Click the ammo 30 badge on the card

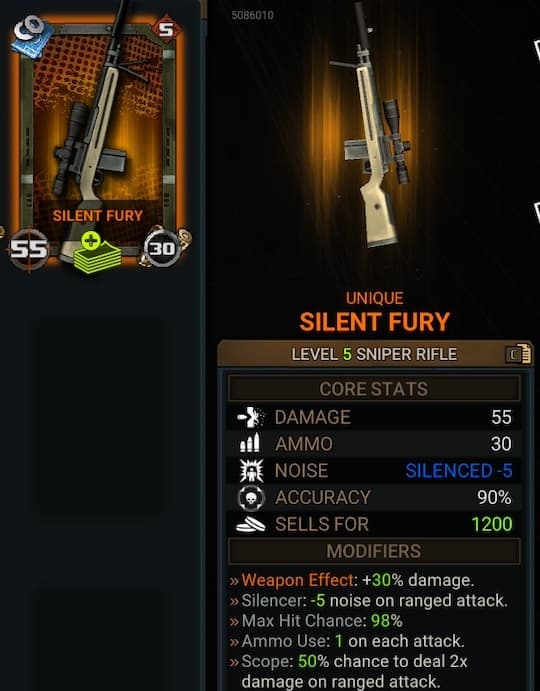click(x=163, y=249)
